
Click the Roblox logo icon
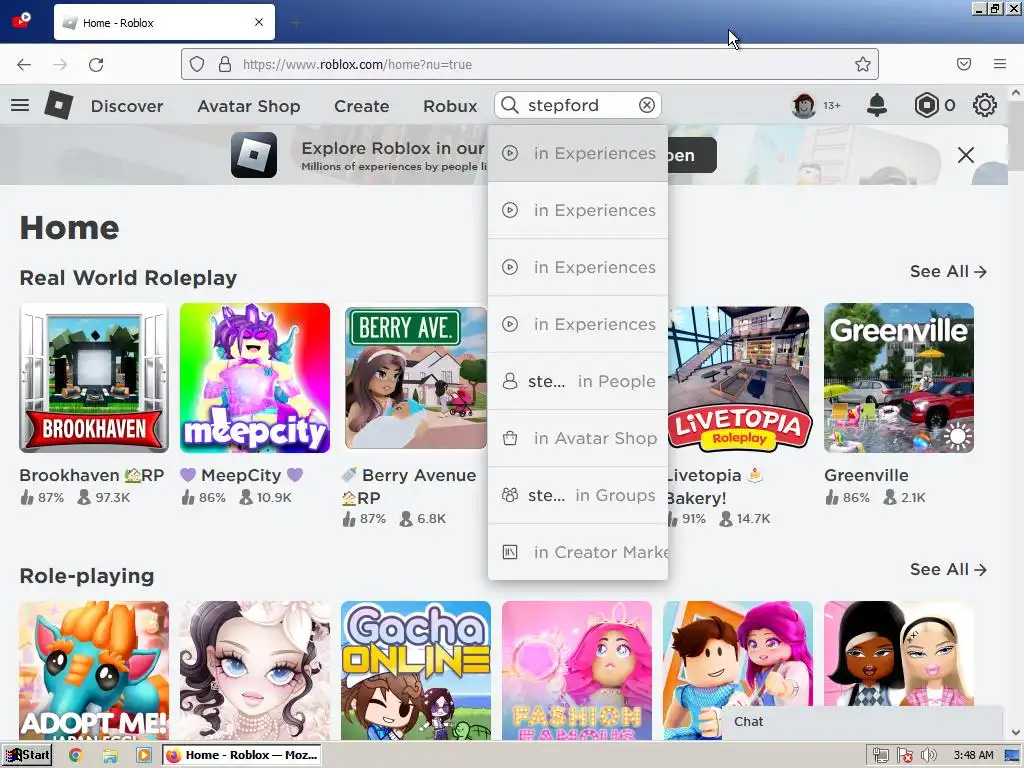coord(59,105)
